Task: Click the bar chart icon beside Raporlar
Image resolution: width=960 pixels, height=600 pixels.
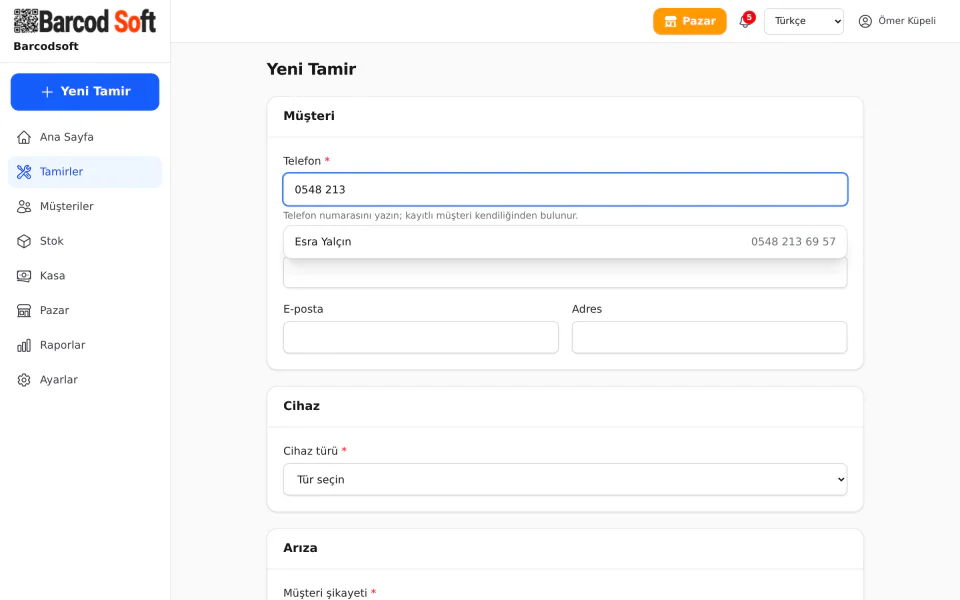Action: tap(24, 345)
